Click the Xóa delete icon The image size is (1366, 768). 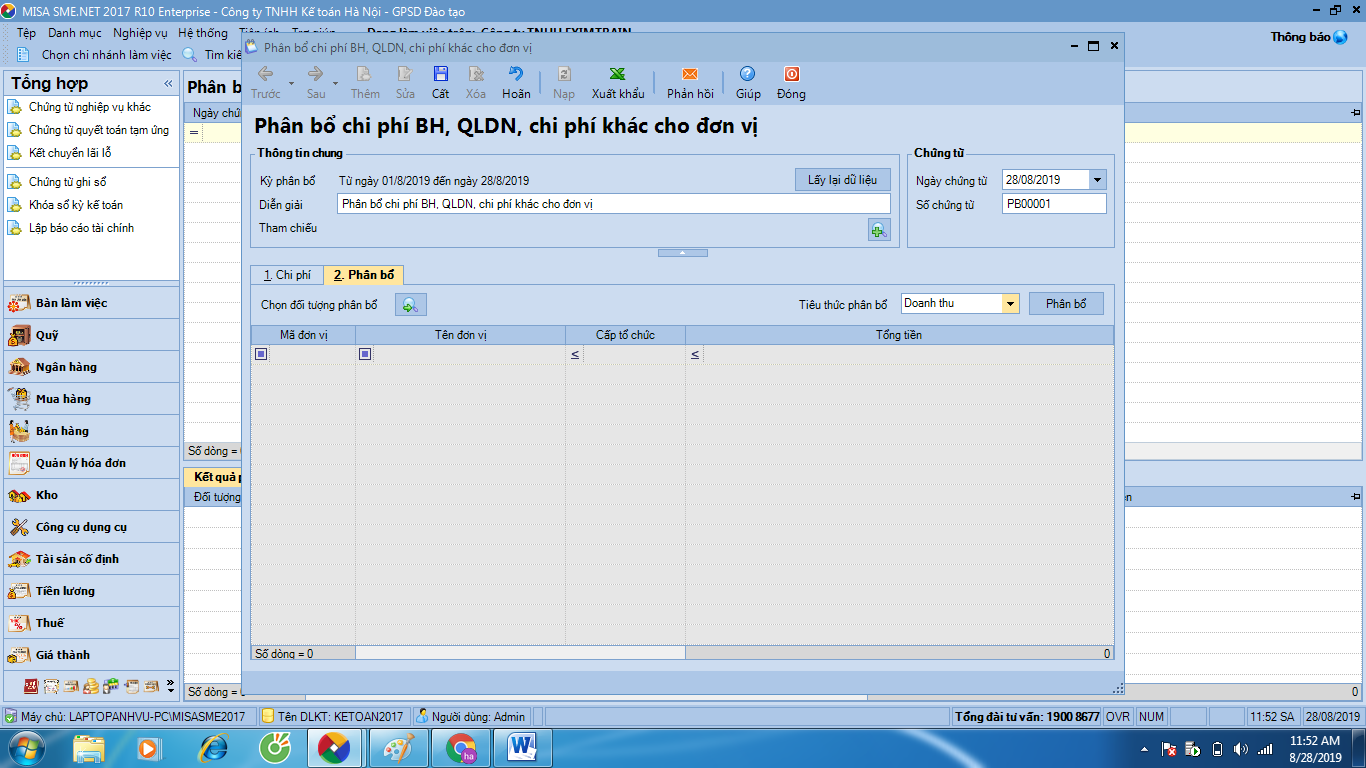[x=476, y=74]
